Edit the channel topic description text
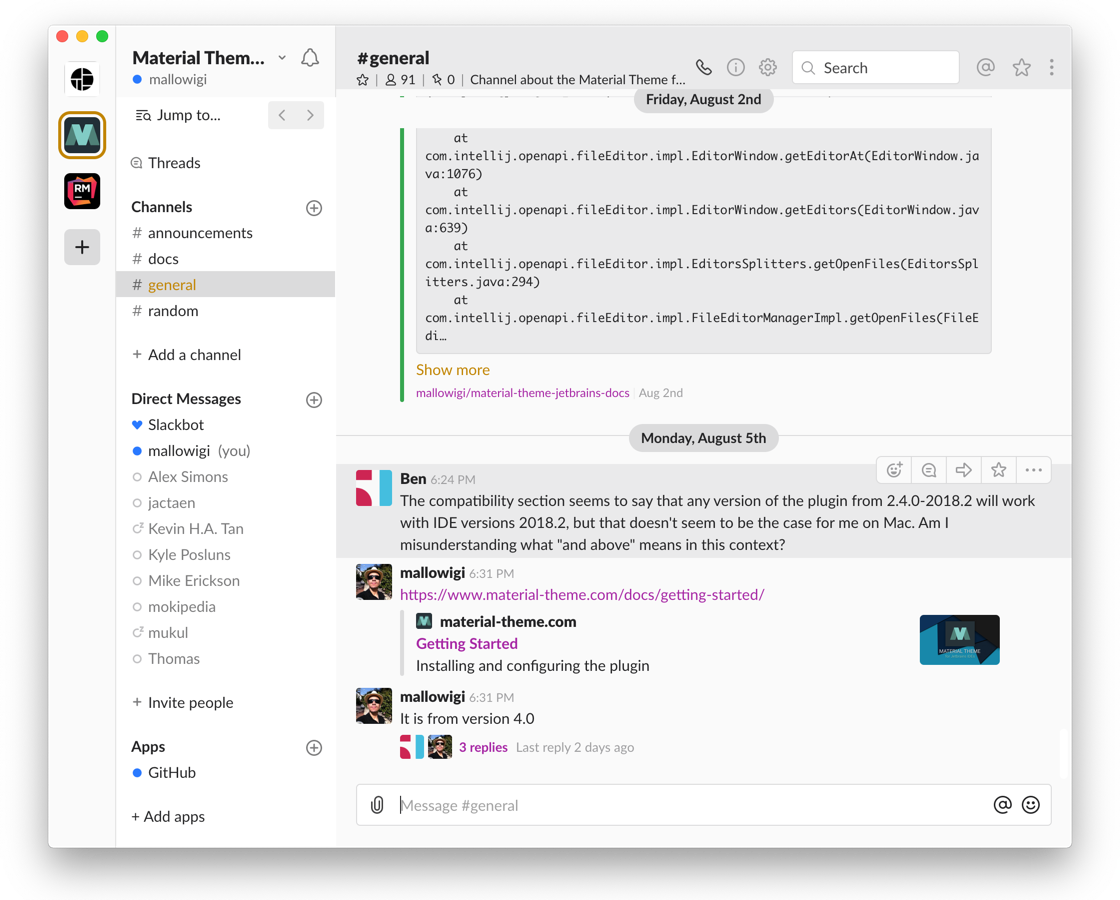The image size is (1120, 900). coord(577,80)
